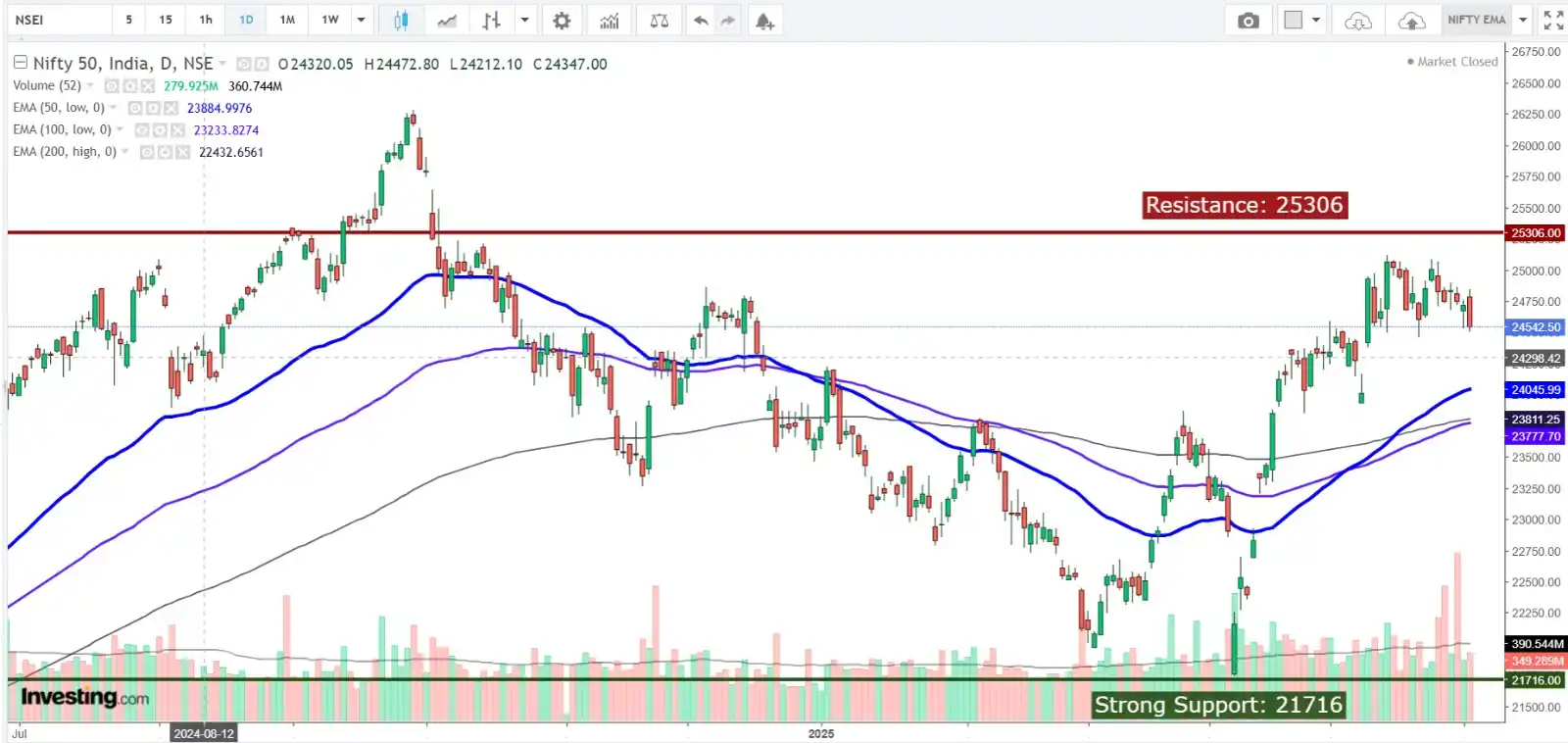This screenshot has width=1568, height=743.
Task: Hide the EMA (50, low, 0) line
Action: [x=135, y=108]
